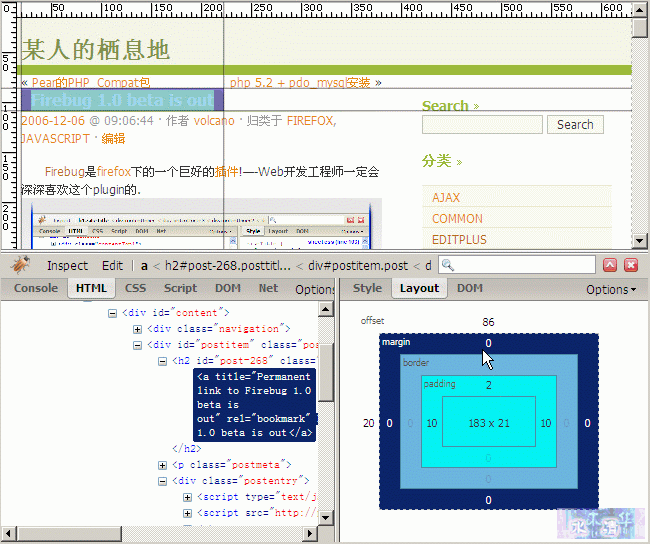The width and height of the screenshot is (650, 544).
Task: Expand the div class="navigation" node
Action: click(x=137, y=329)
